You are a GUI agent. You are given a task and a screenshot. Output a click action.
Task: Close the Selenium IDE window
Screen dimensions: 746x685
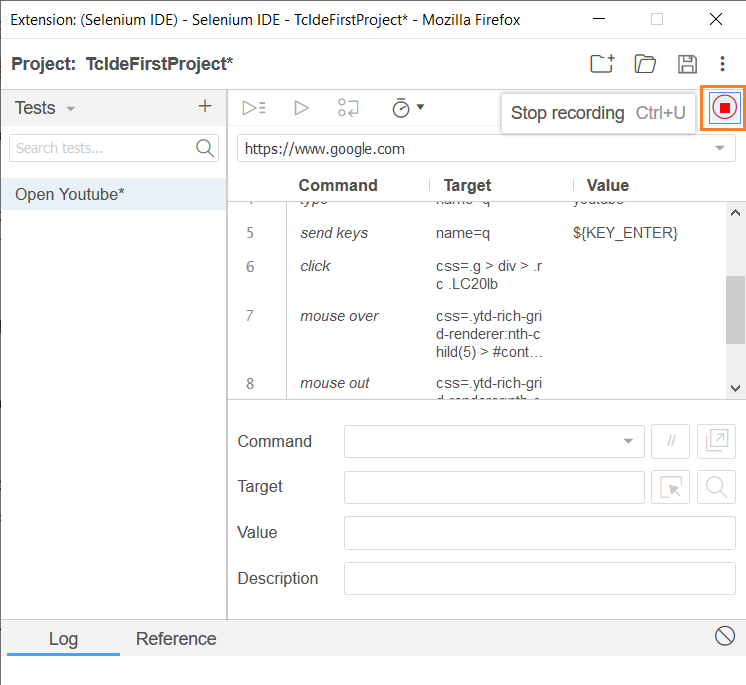click(x=716, y=19)
